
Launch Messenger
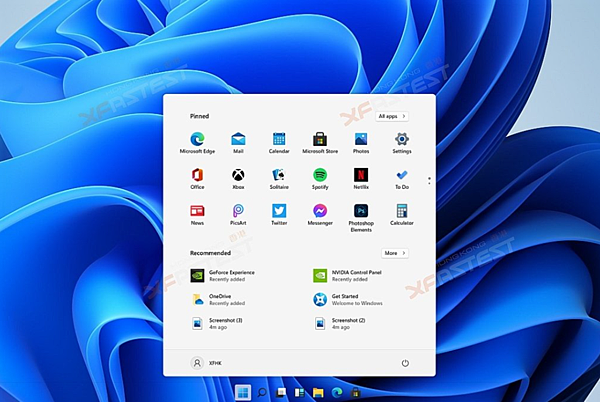[x=320, y=215]
